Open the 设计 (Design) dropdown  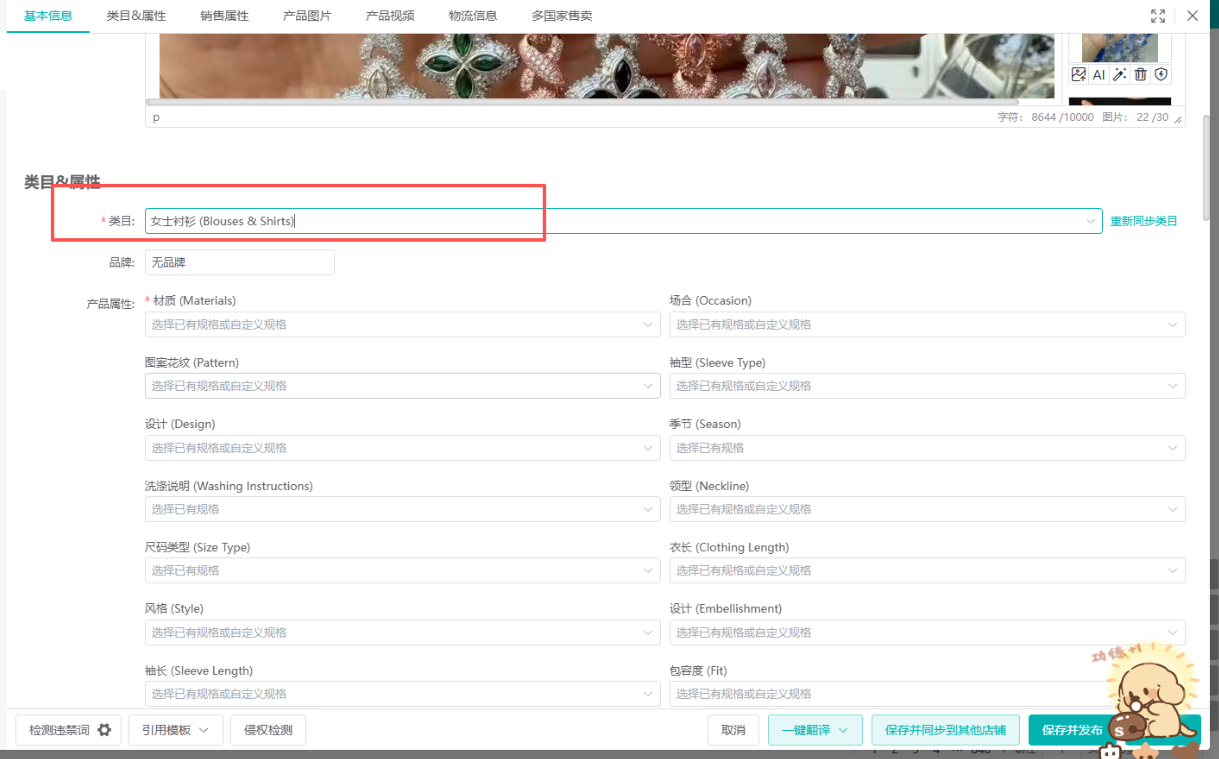click(402, 448)
